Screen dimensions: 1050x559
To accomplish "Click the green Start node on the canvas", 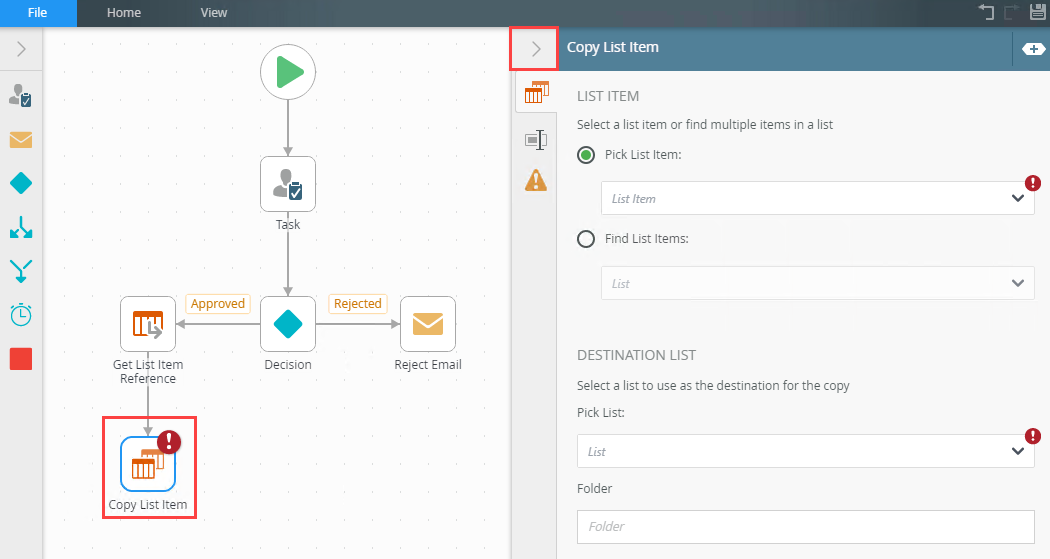I will tap(288, 72).
